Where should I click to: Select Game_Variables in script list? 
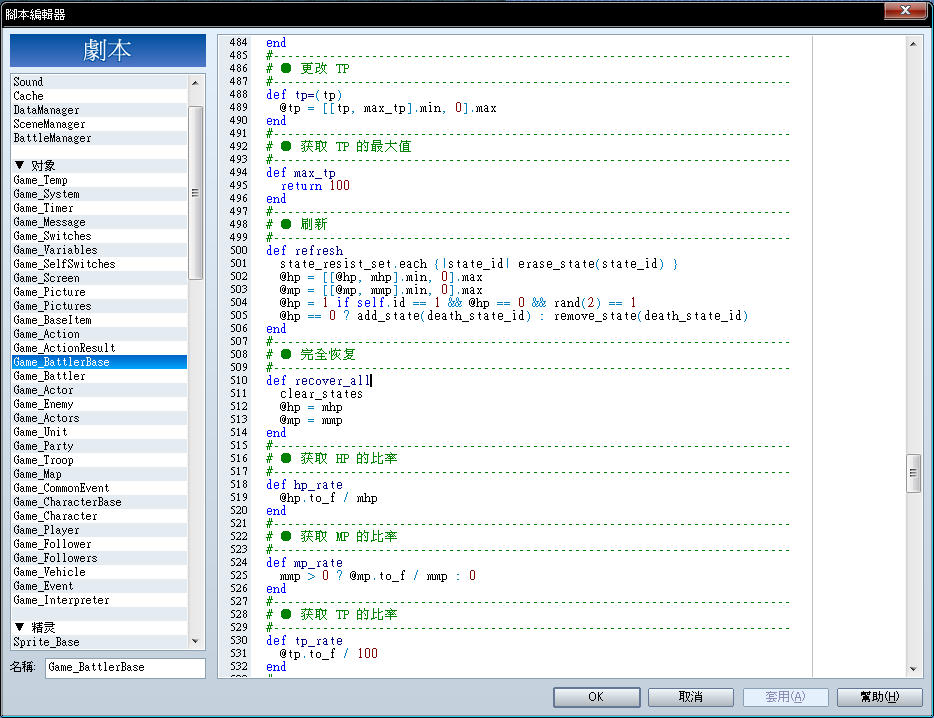(x=99, y=250)
